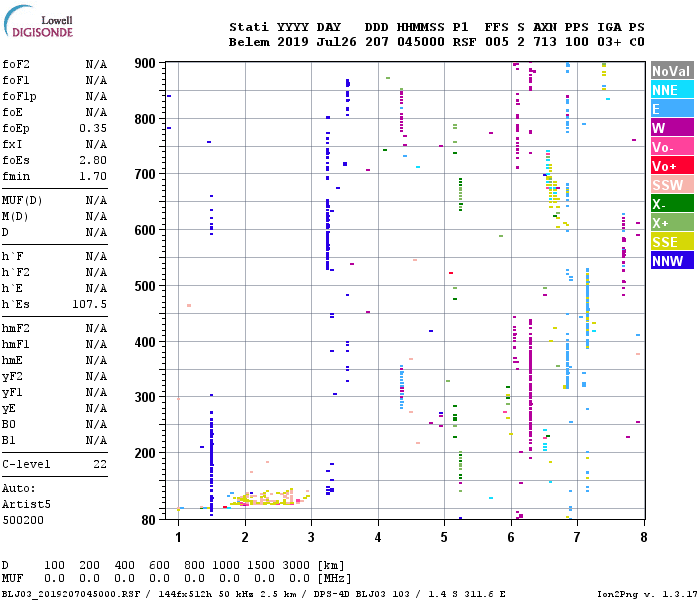Screen dimensions: 700x600
Task: Click the 500200 version number
Action: (23, 520)
